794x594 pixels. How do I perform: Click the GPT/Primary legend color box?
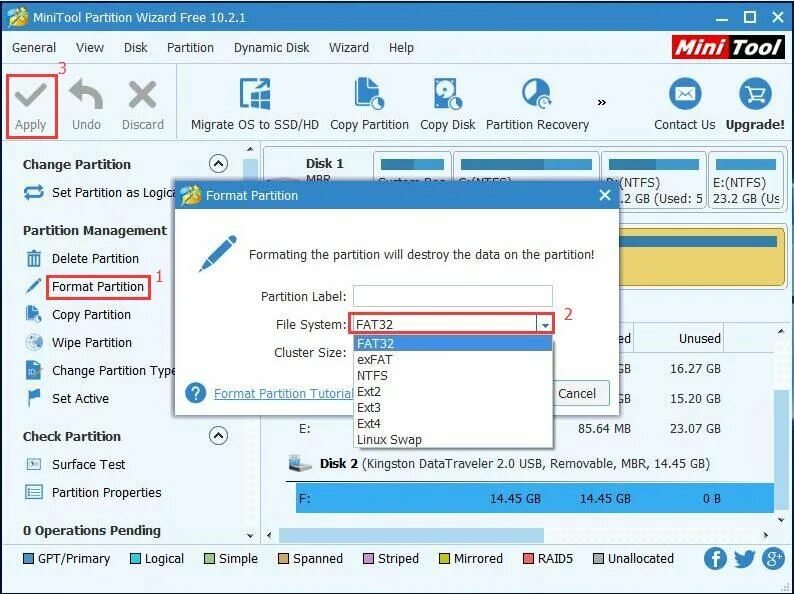(x=28, y=559)
